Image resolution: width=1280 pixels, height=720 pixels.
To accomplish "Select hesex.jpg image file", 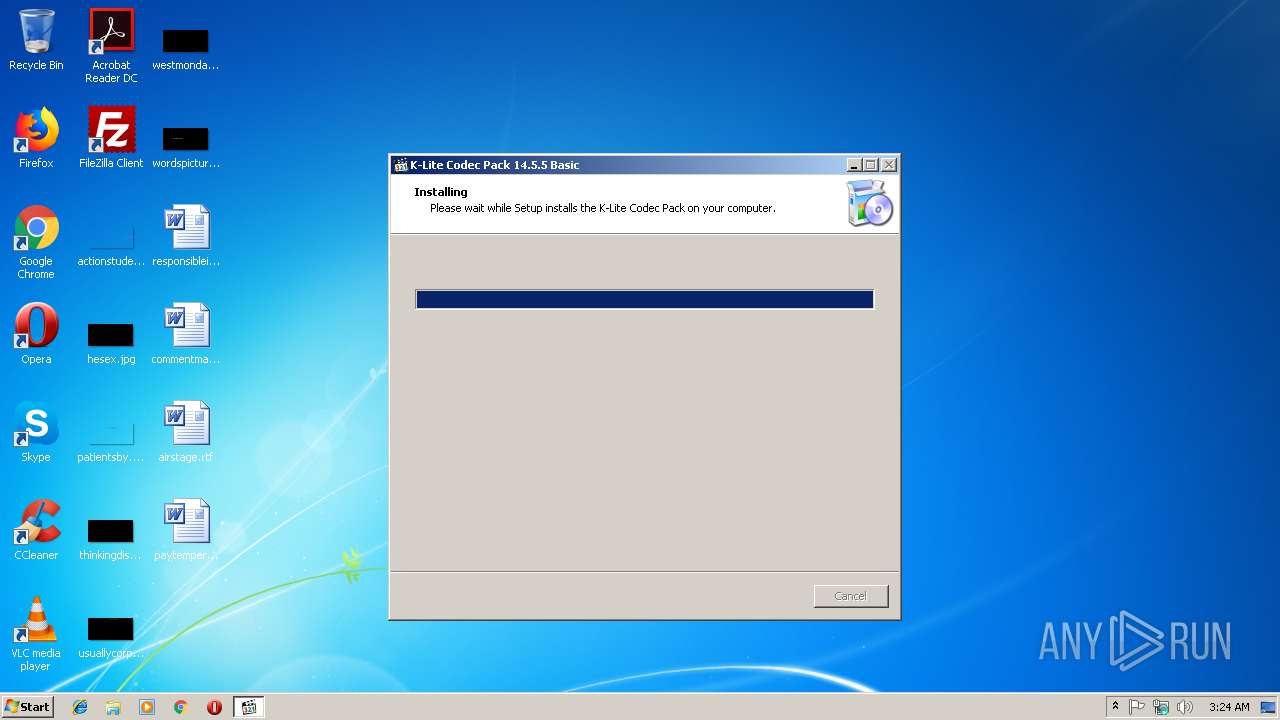I will point(111,342).
